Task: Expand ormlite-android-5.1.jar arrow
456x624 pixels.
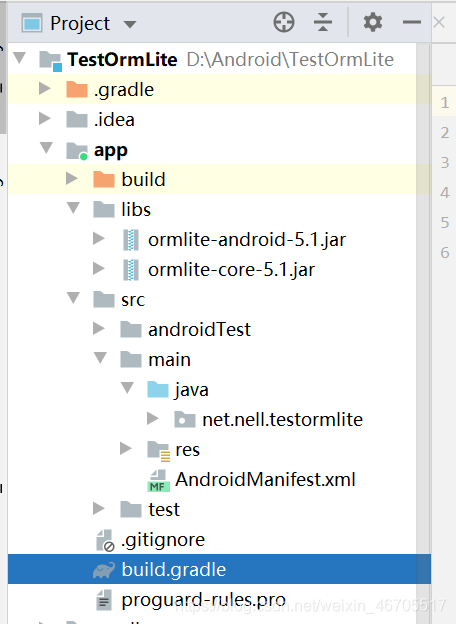Action: 99,238
